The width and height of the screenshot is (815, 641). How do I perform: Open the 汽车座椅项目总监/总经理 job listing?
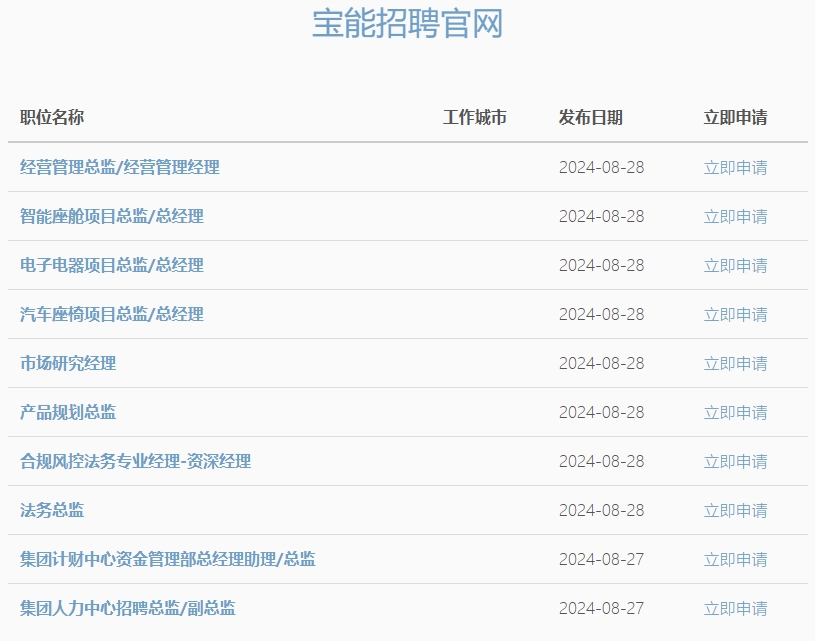pos(112,314)
